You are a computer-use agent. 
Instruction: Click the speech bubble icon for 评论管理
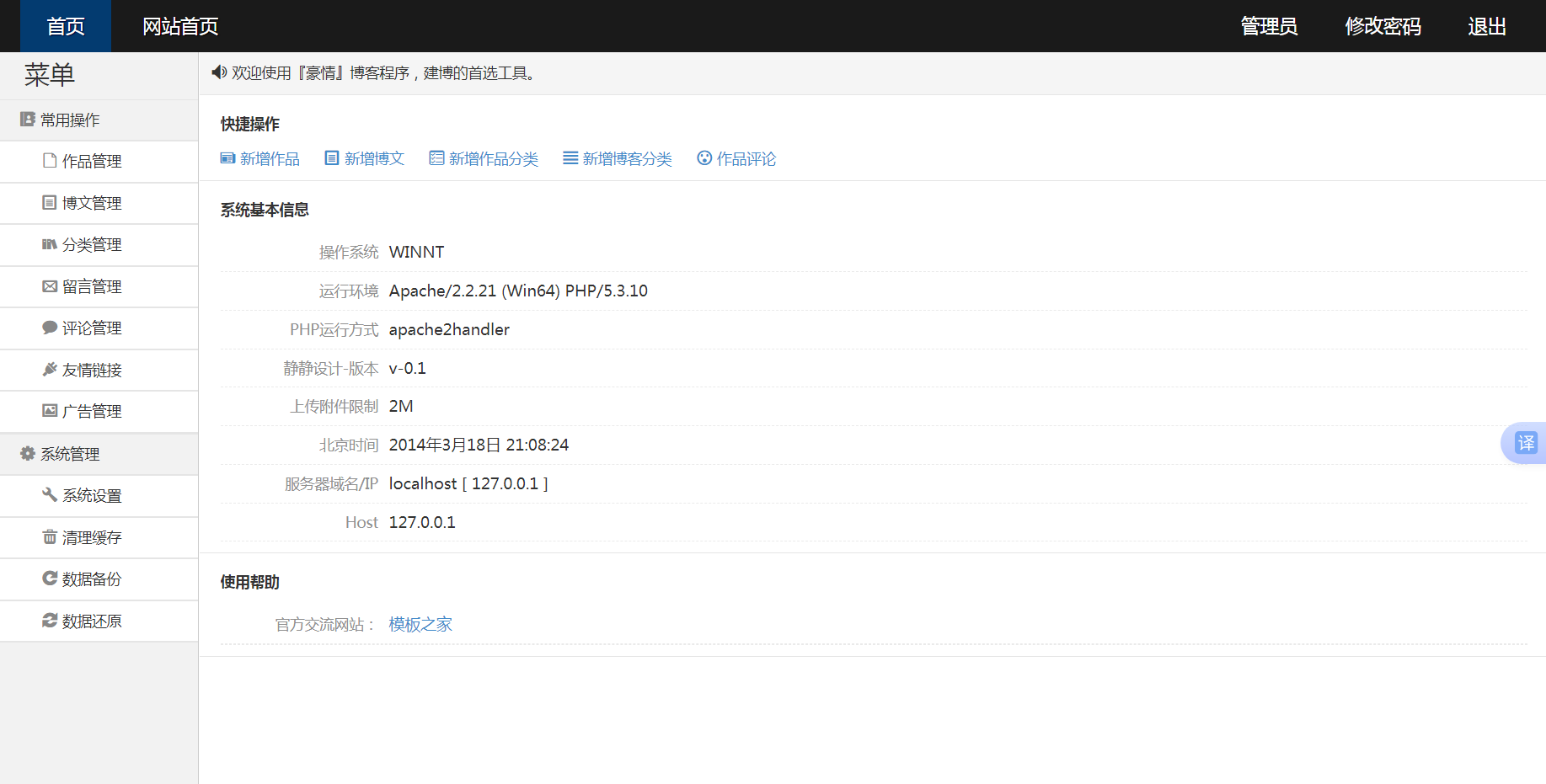point(50,328)
